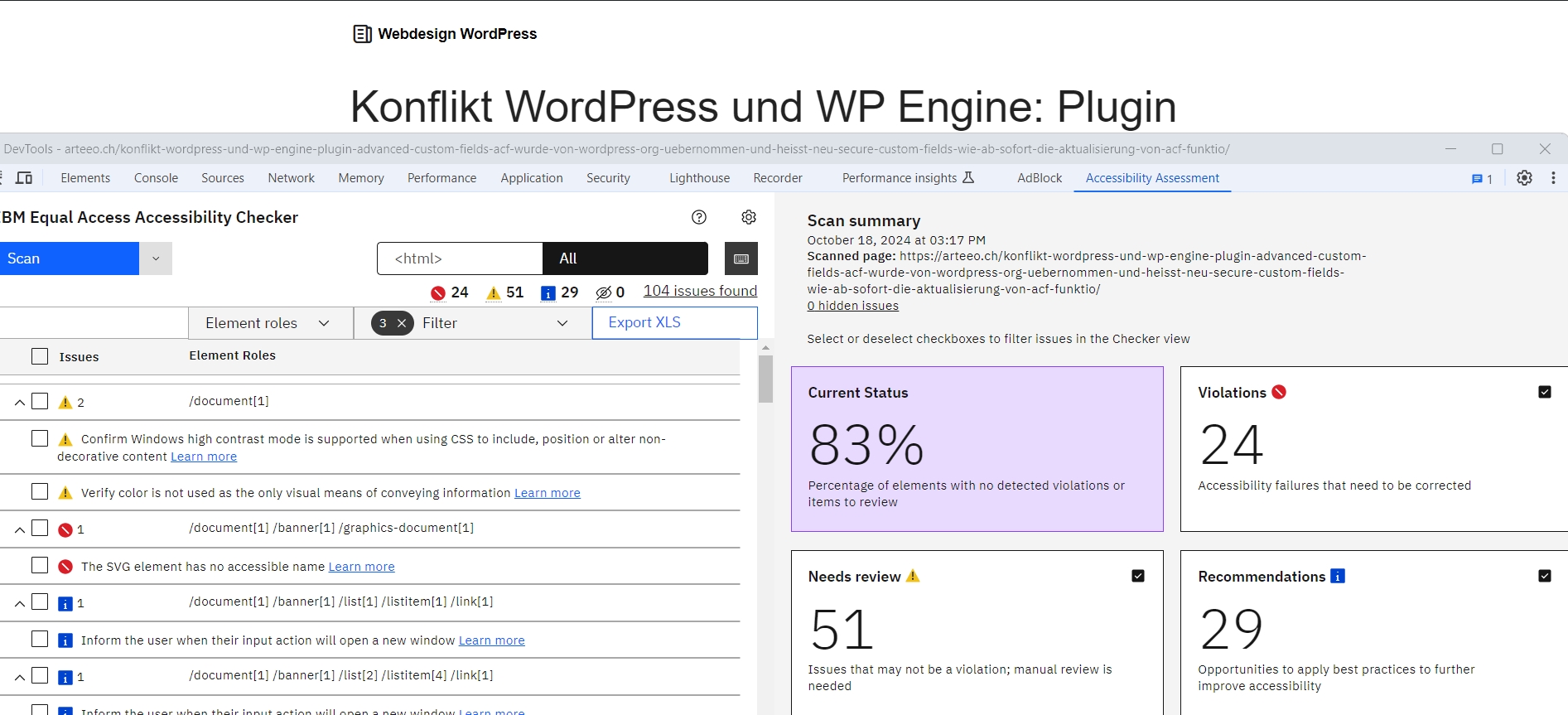1568x715 pixels.
Task: Click the Current Status 83% card
Action: 977,449
